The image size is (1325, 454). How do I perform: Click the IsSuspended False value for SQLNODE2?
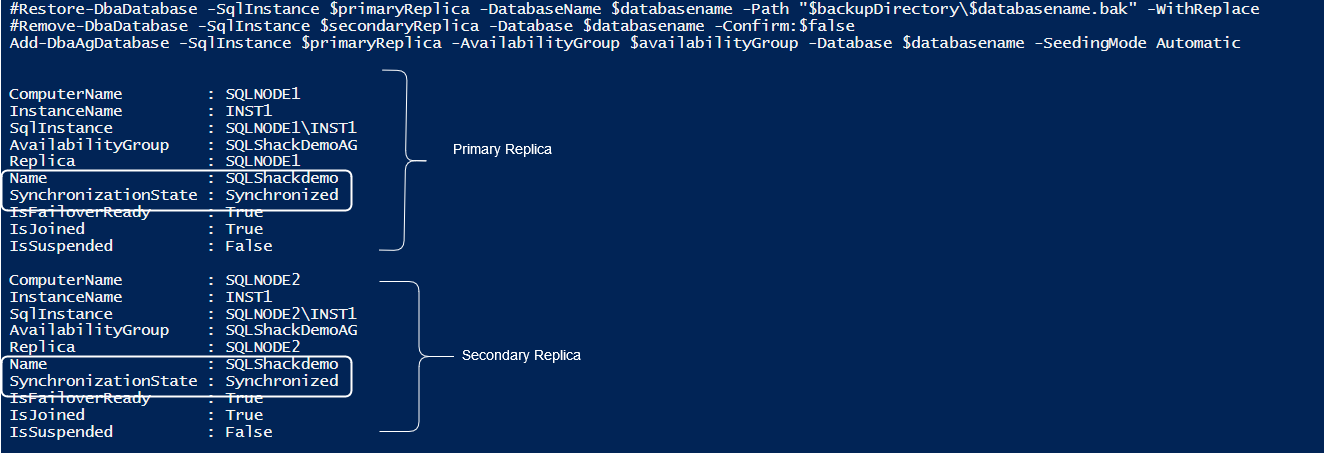pyautogui.click(x=249, y=432)
